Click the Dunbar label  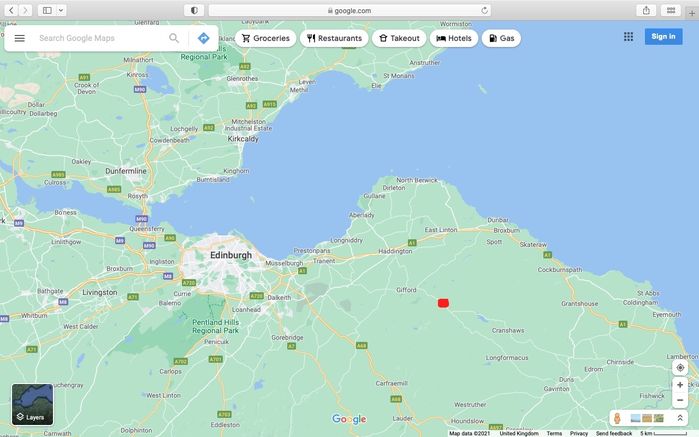coord(498,220)
